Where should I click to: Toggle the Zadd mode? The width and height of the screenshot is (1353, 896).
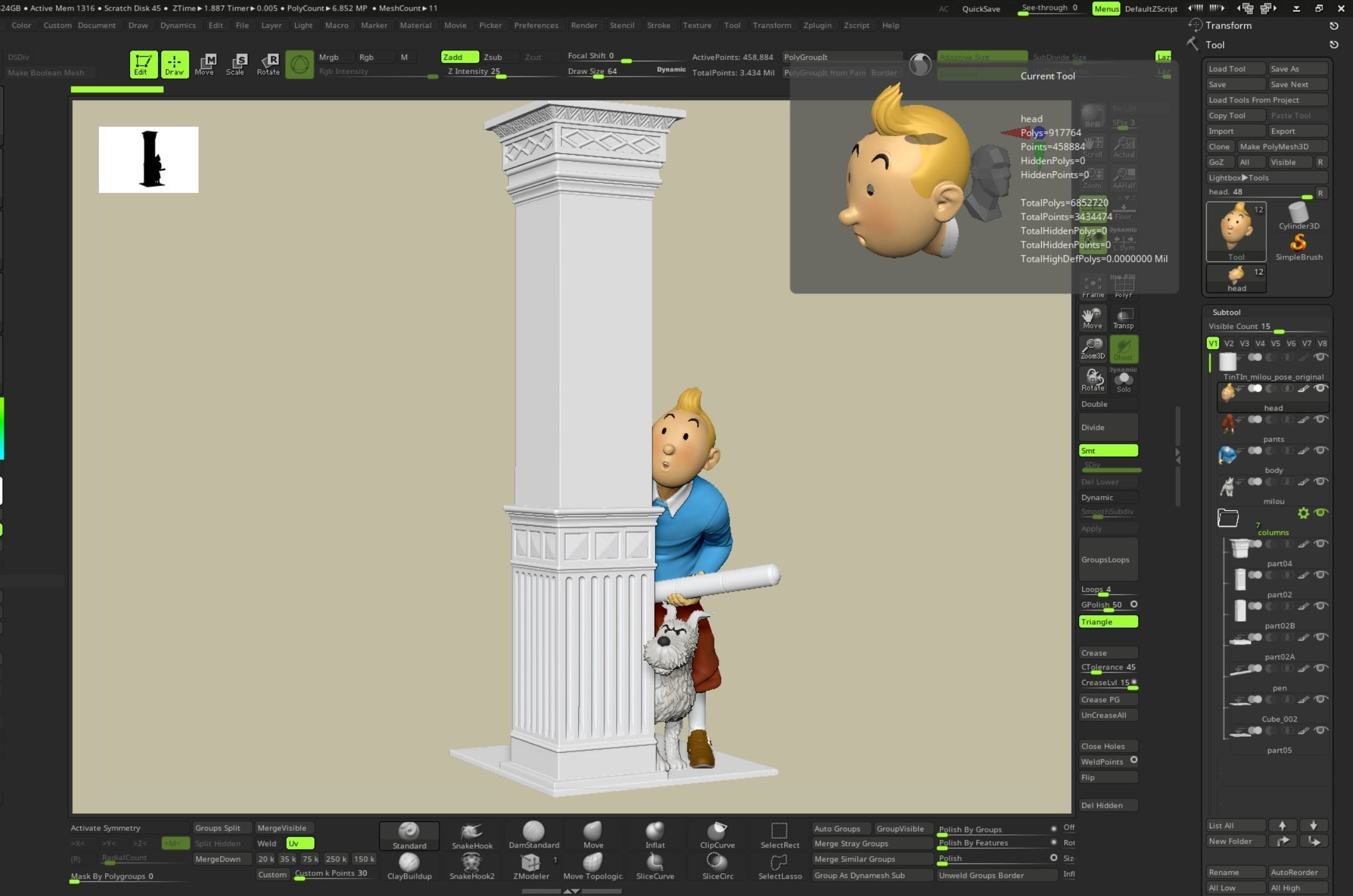[459, 57]
